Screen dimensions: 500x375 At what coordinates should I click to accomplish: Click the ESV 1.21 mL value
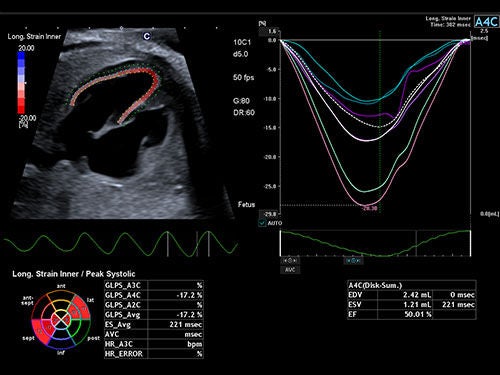click(417, 305)
